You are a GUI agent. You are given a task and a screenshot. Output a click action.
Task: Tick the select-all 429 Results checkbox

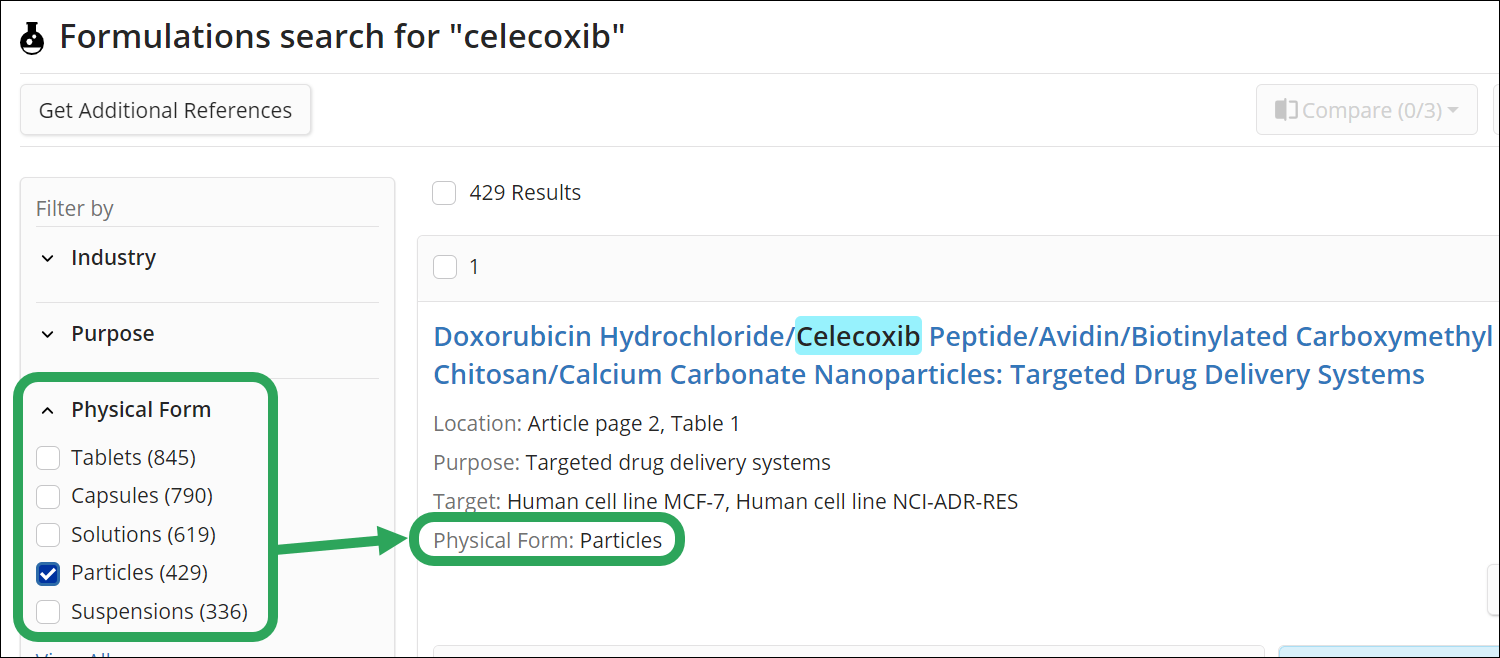444,193
